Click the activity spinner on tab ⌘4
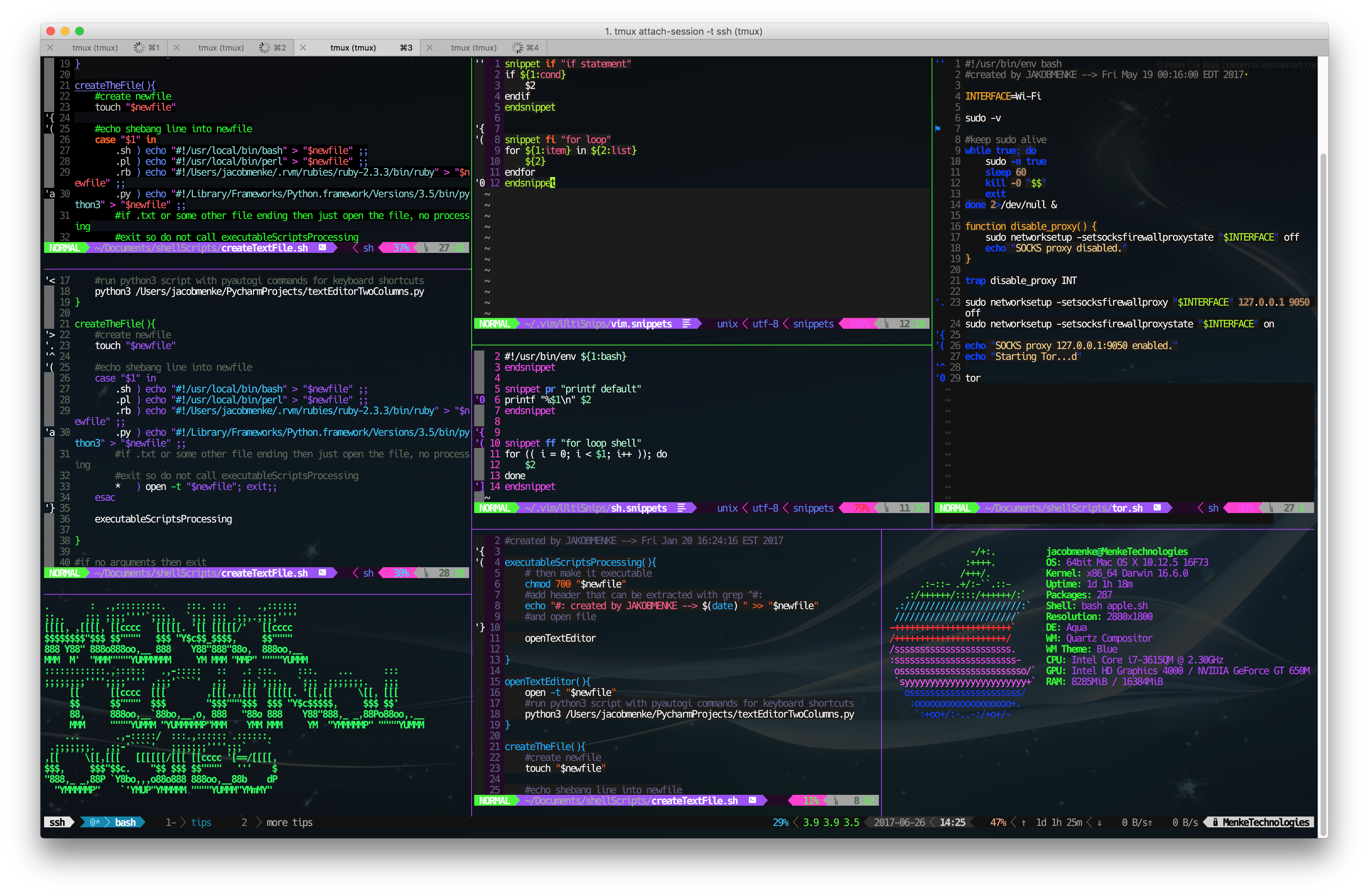Screen dimensions: 1369x896 (x=518, y=48)
